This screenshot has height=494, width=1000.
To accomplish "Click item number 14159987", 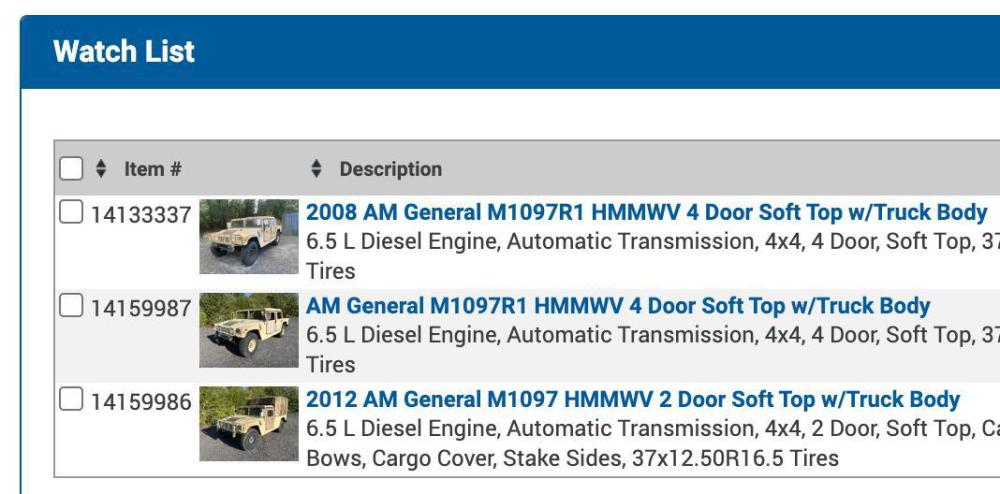I will 141,308.
